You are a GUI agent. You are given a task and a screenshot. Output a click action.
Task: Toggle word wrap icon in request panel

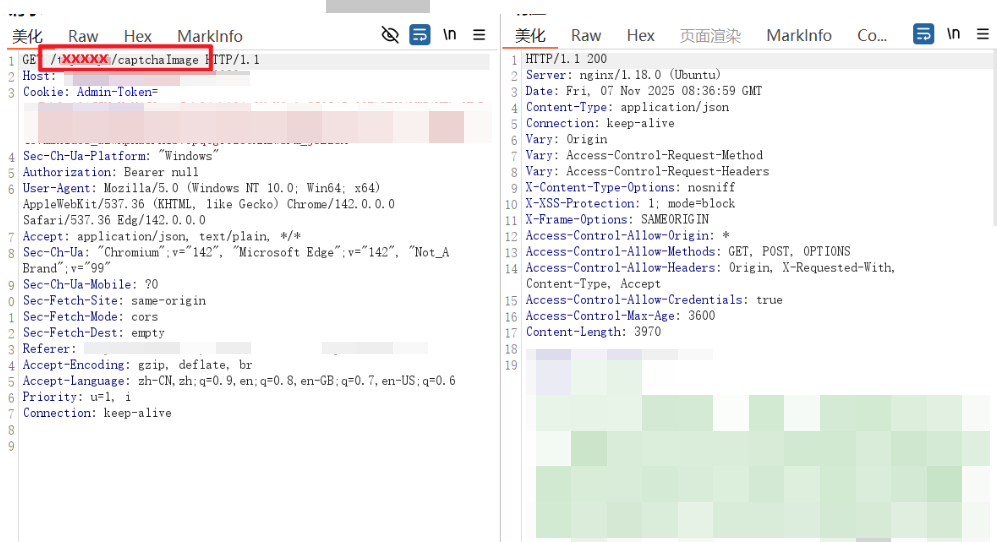[x=420, y=34]
